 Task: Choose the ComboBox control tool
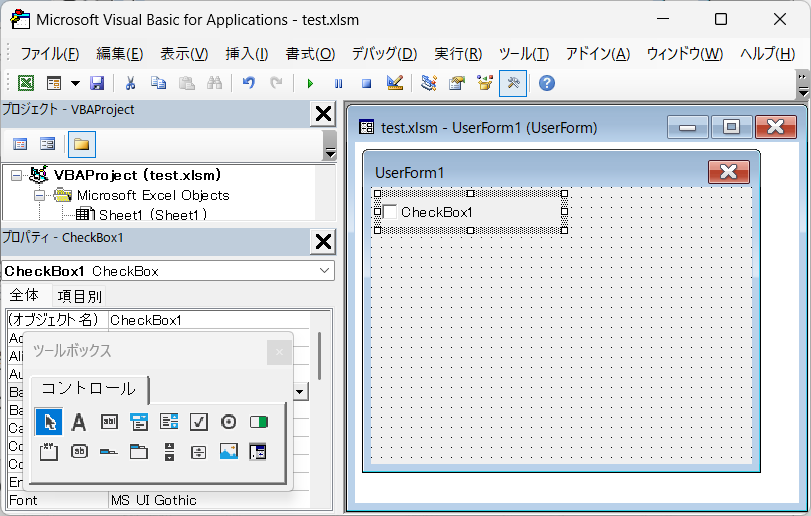[x=139, y=422]
